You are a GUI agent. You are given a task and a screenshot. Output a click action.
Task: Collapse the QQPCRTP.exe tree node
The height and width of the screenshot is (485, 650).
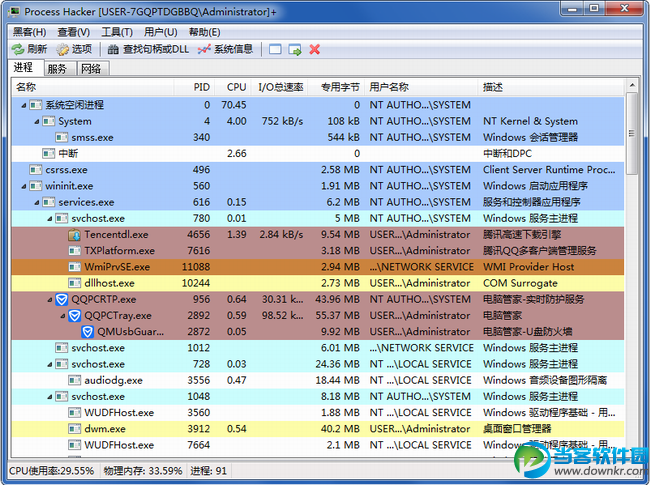click(x=50, y=300)
